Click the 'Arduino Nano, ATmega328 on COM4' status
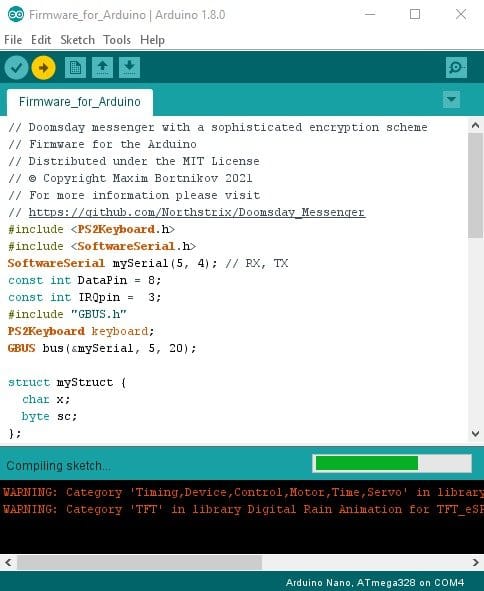Viewport: 484px width, 591px height. coord(375,583)
